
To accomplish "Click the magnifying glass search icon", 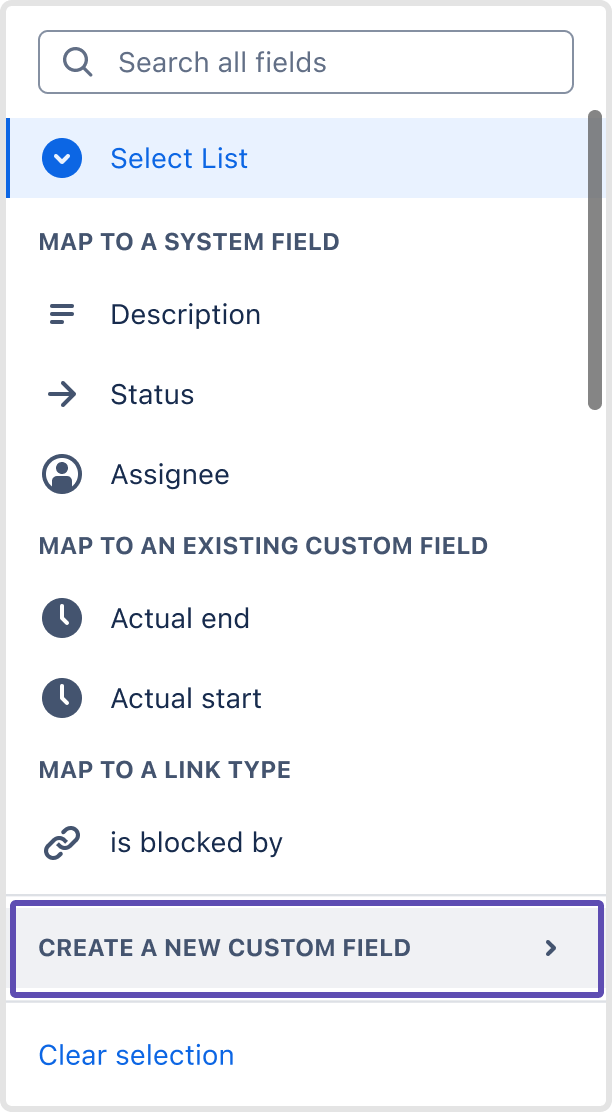I will [x=77, y=62].
